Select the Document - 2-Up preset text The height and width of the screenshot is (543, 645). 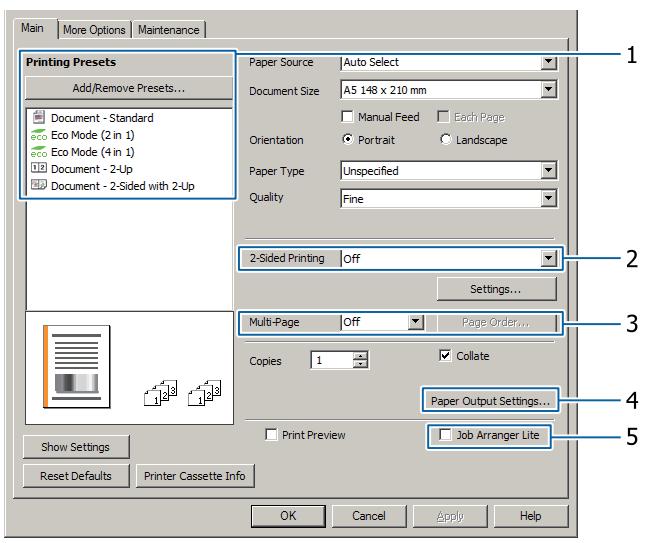click(x=92, y=169)
